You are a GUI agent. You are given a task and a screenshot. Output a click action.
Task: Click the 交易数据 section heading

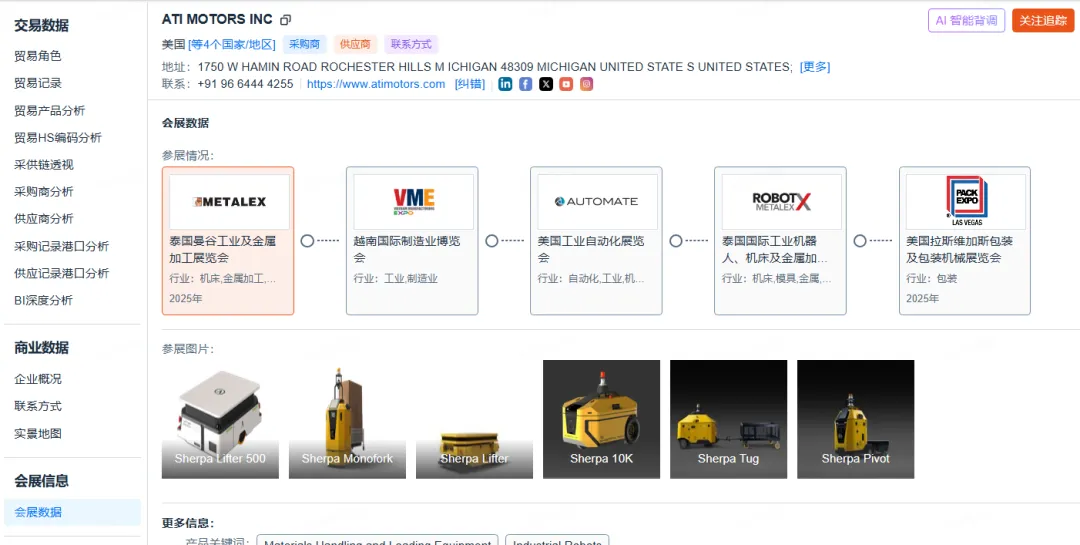pos(41,25)
